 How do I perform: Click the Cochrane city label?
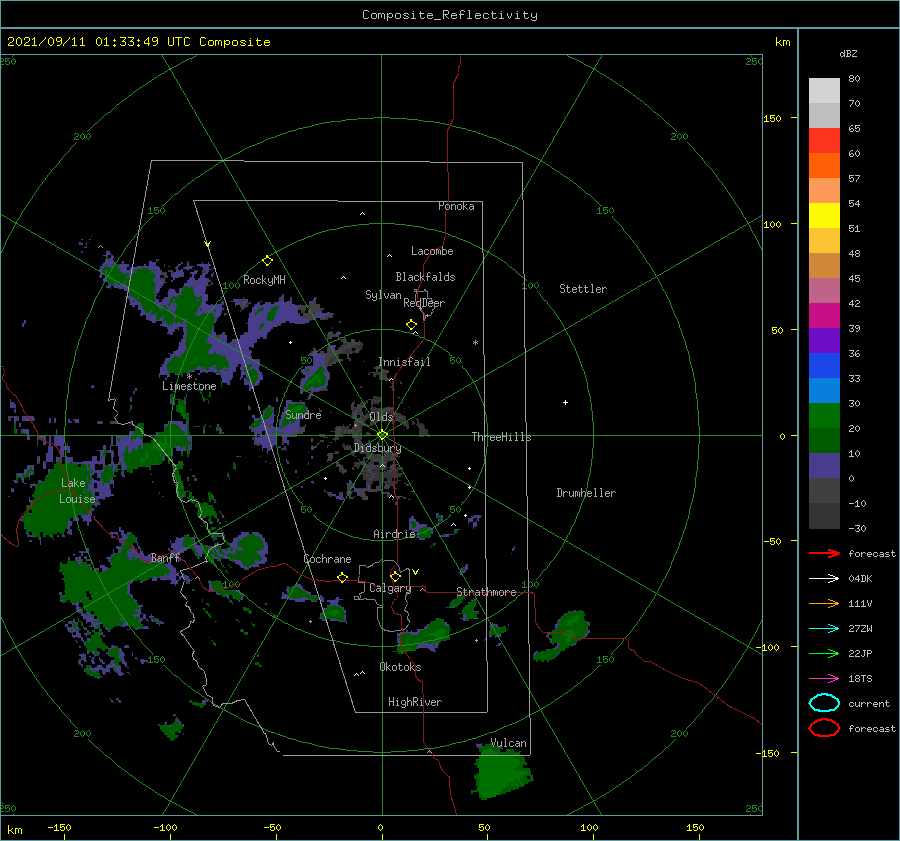327,559
